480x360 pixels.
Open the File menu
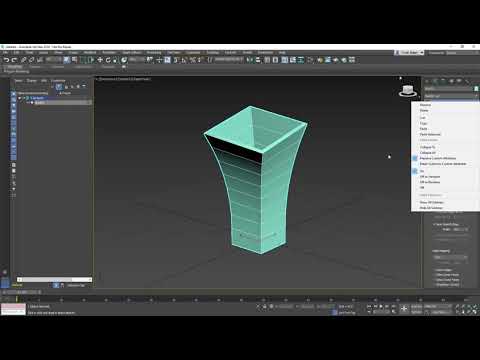[x=5, y=52]
